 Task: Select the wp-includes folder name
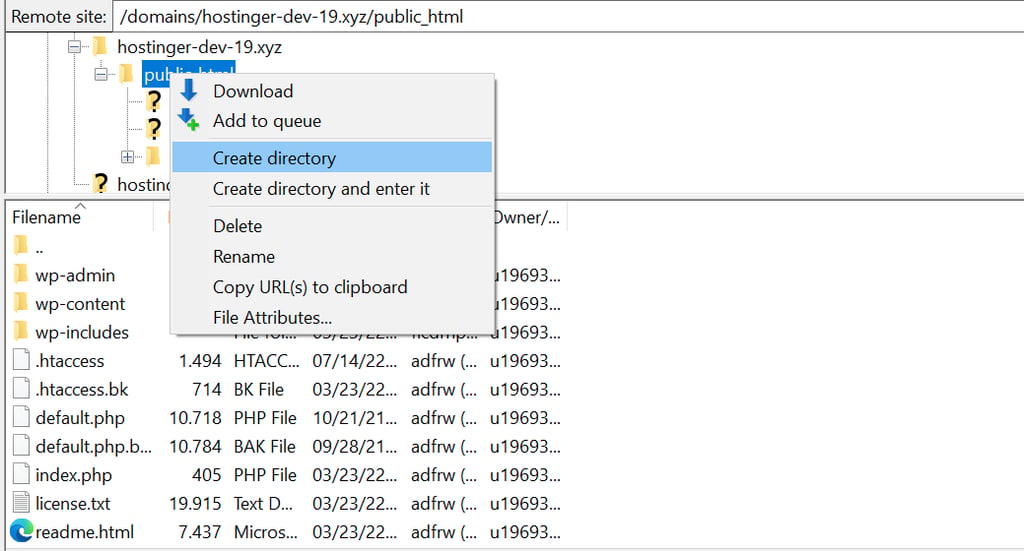82,332
